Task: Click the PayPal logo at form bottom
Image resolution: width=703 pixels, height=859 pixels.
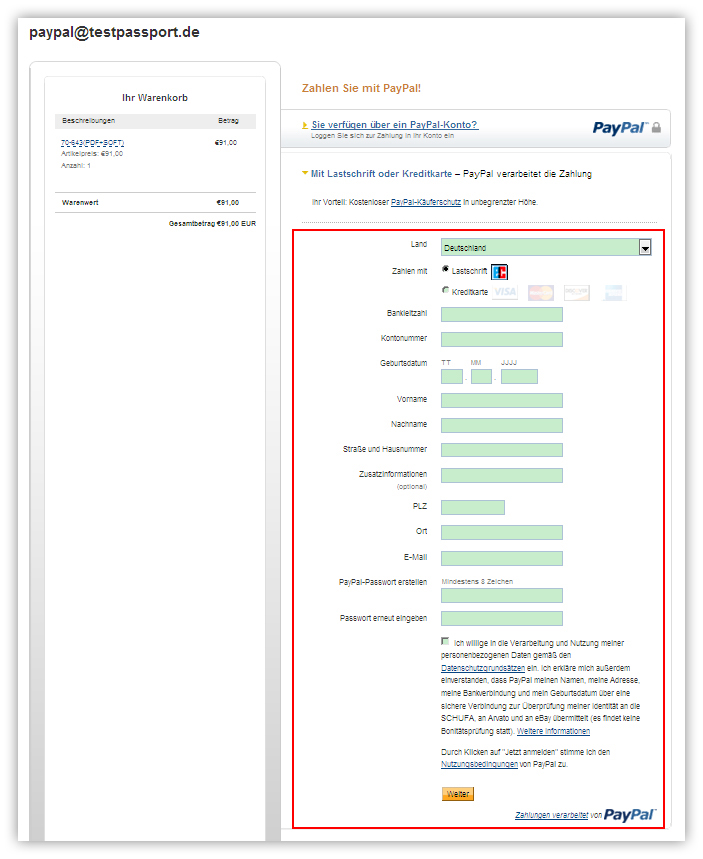Action: pyautogui.click(x=630, y=815)
